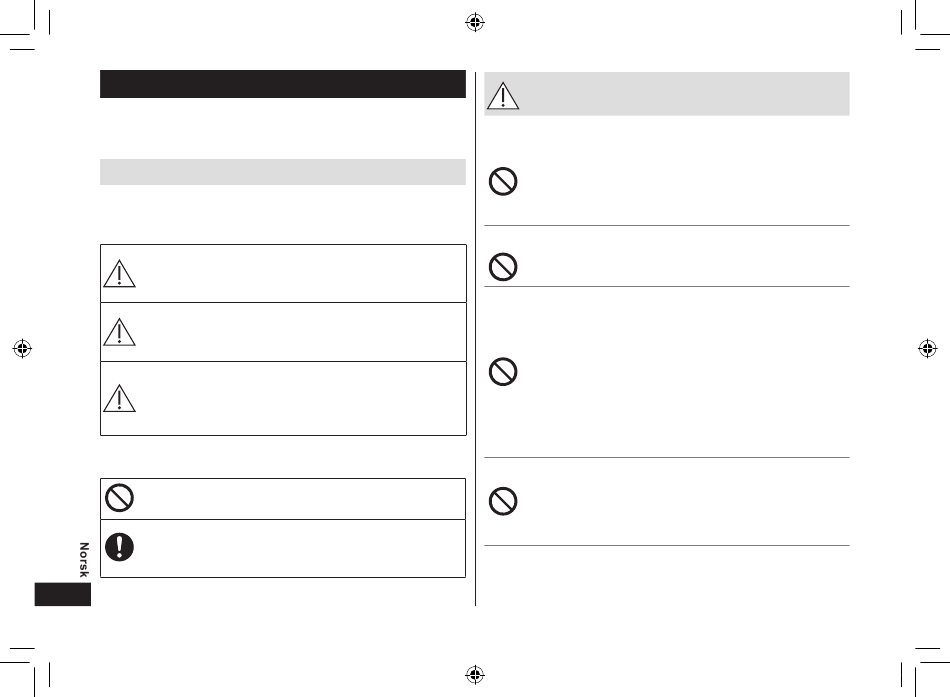The width and height of the screenshot is (950, 697).
Task: Click the prohibition icon directly below the gray warning banner
Action: [x=503, y=181]
